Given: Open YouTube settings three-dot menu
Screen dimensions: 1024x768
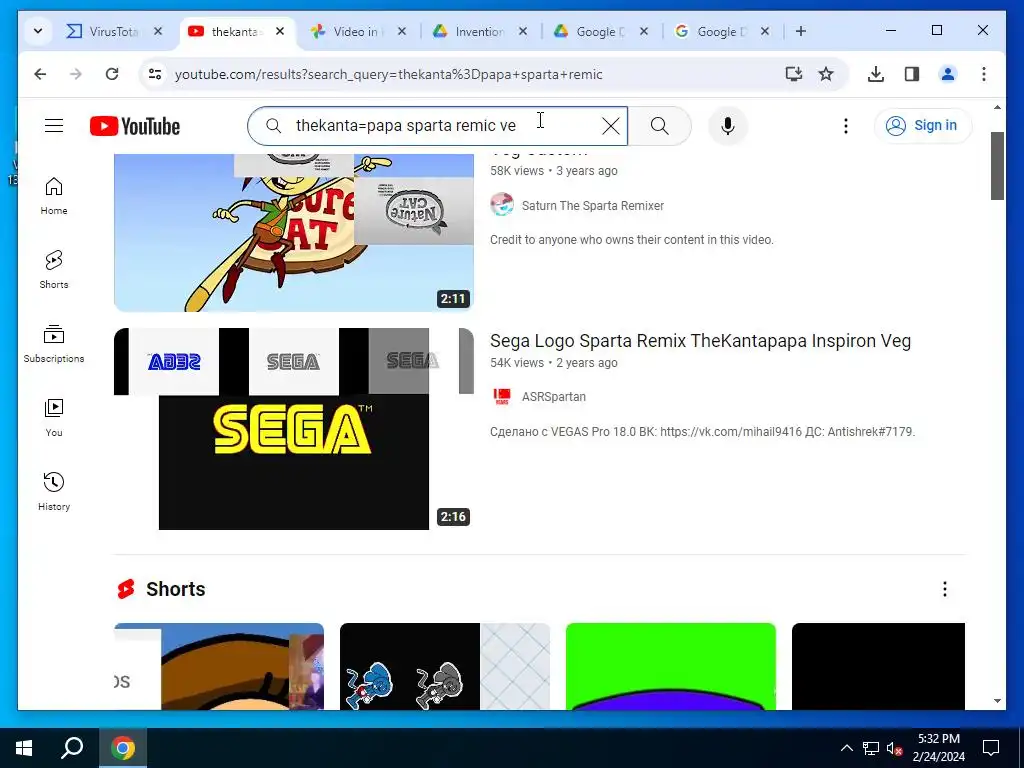Looking at the screenshot, I should [x=846, y=126].
